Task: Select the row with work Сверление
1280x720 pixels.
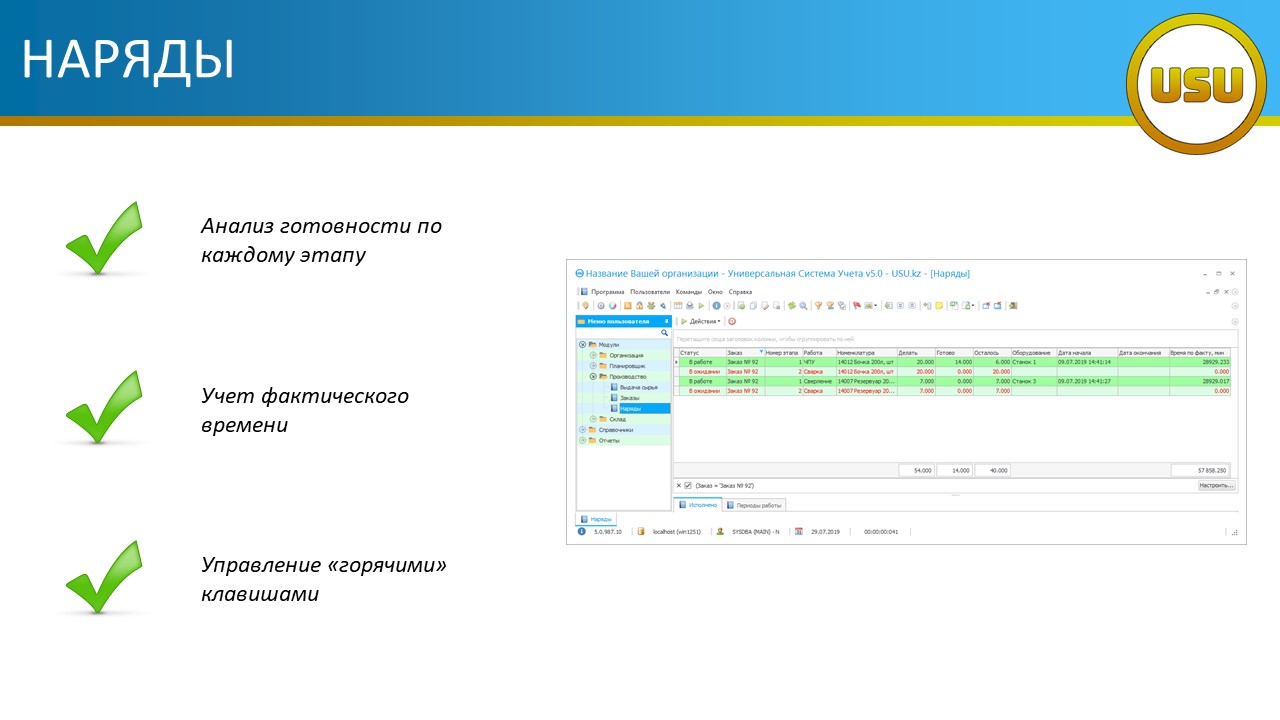Action: 953,381
